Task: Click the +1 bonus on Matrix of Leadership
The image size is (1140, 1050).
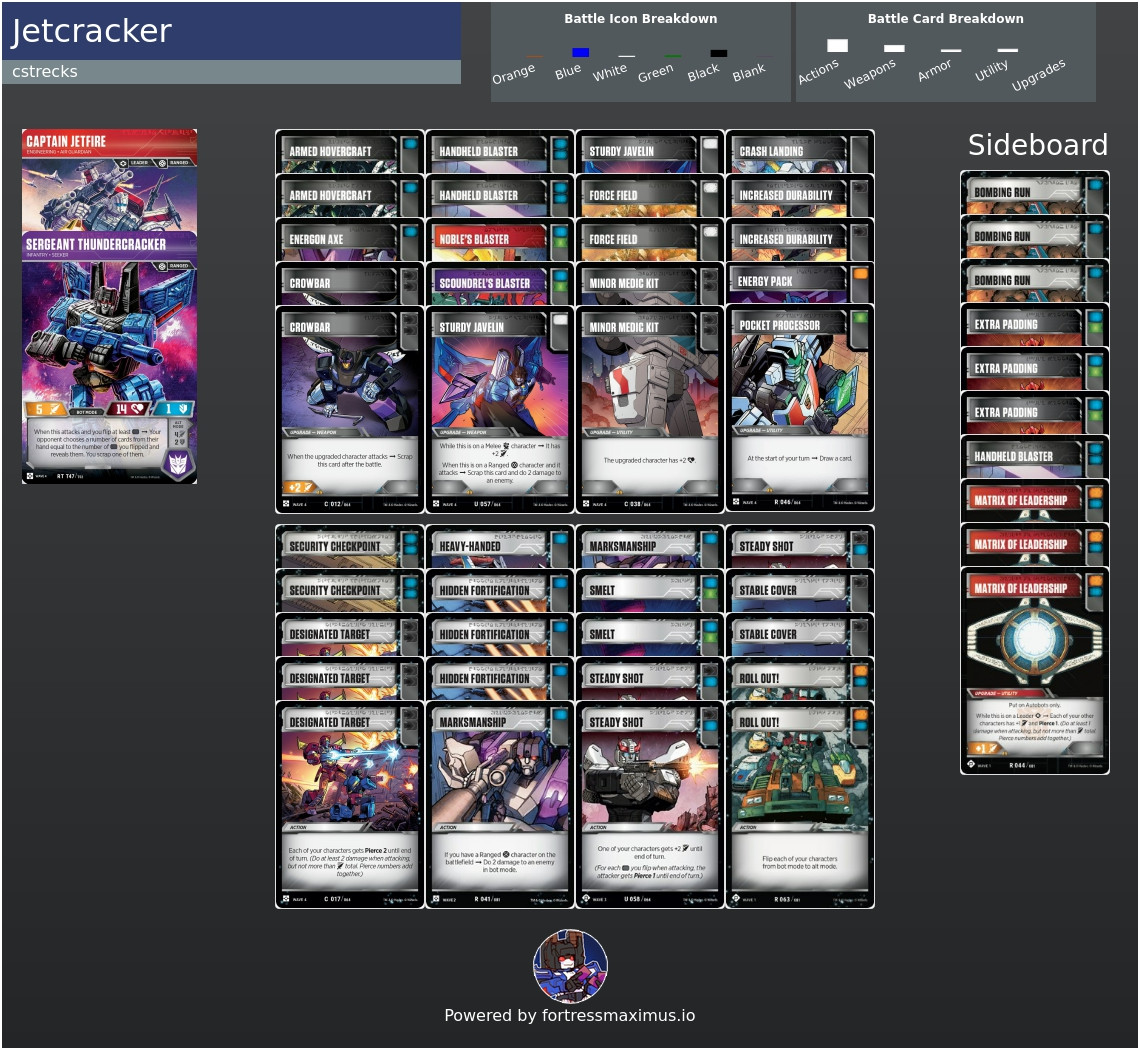Action: 985,748
